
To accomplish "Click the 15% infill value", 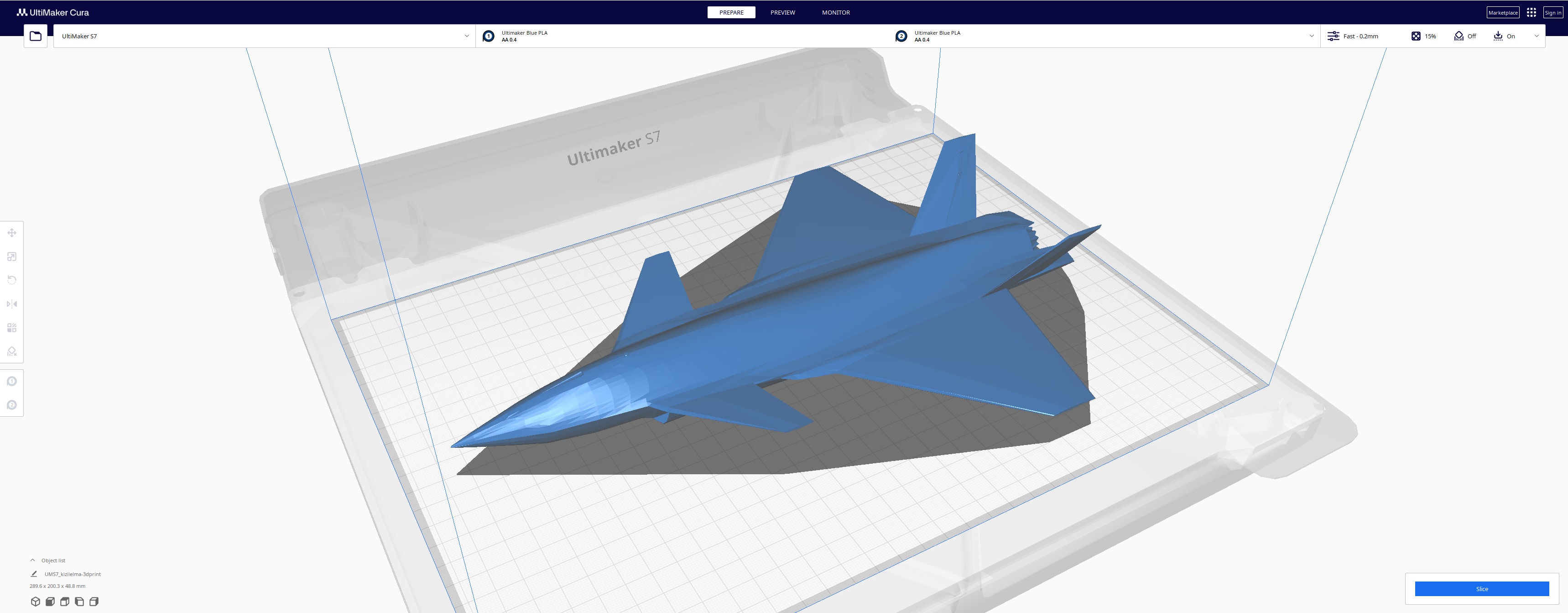I will tap(1430, 36).
